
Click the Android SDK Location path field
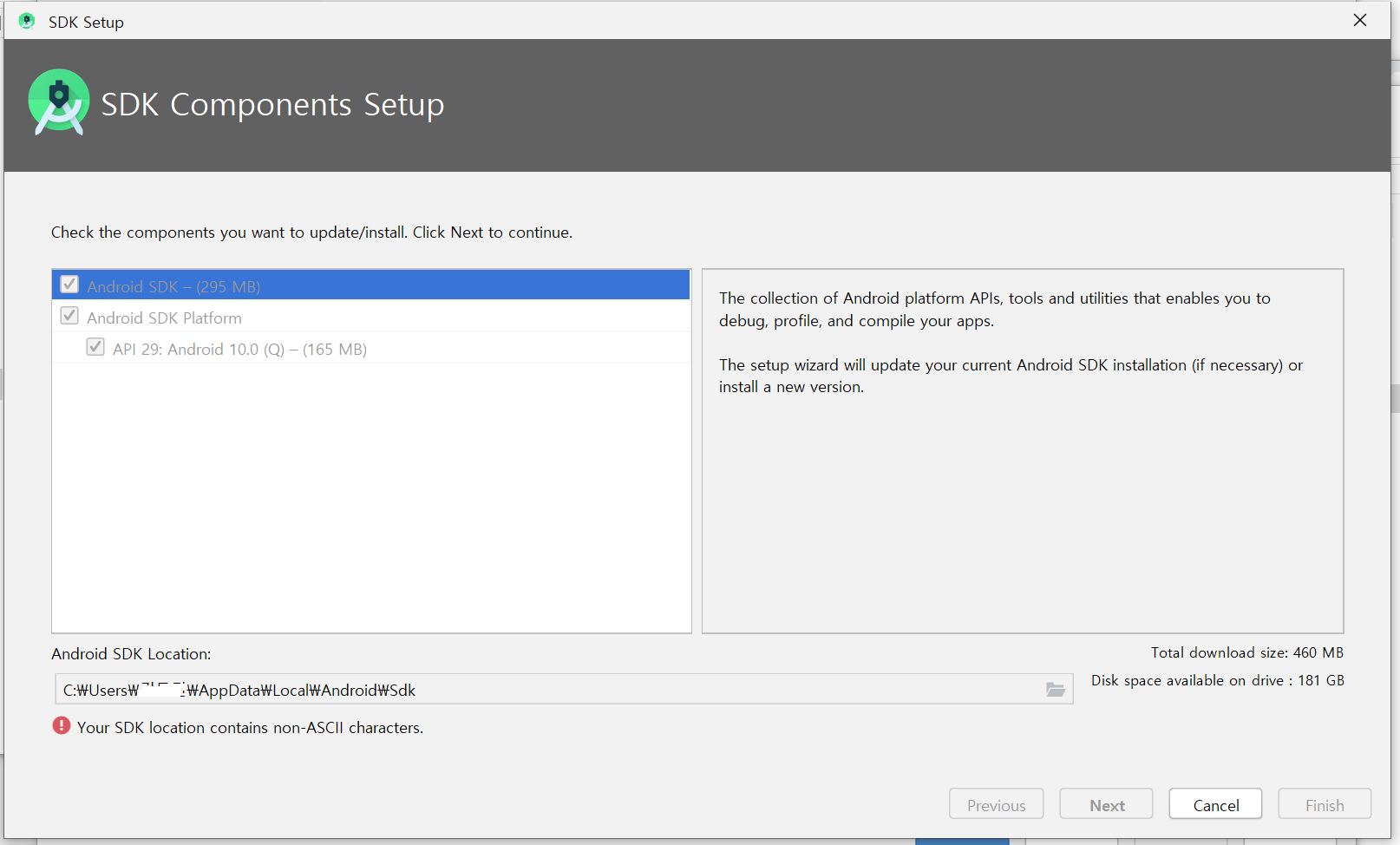pos(564,690)
